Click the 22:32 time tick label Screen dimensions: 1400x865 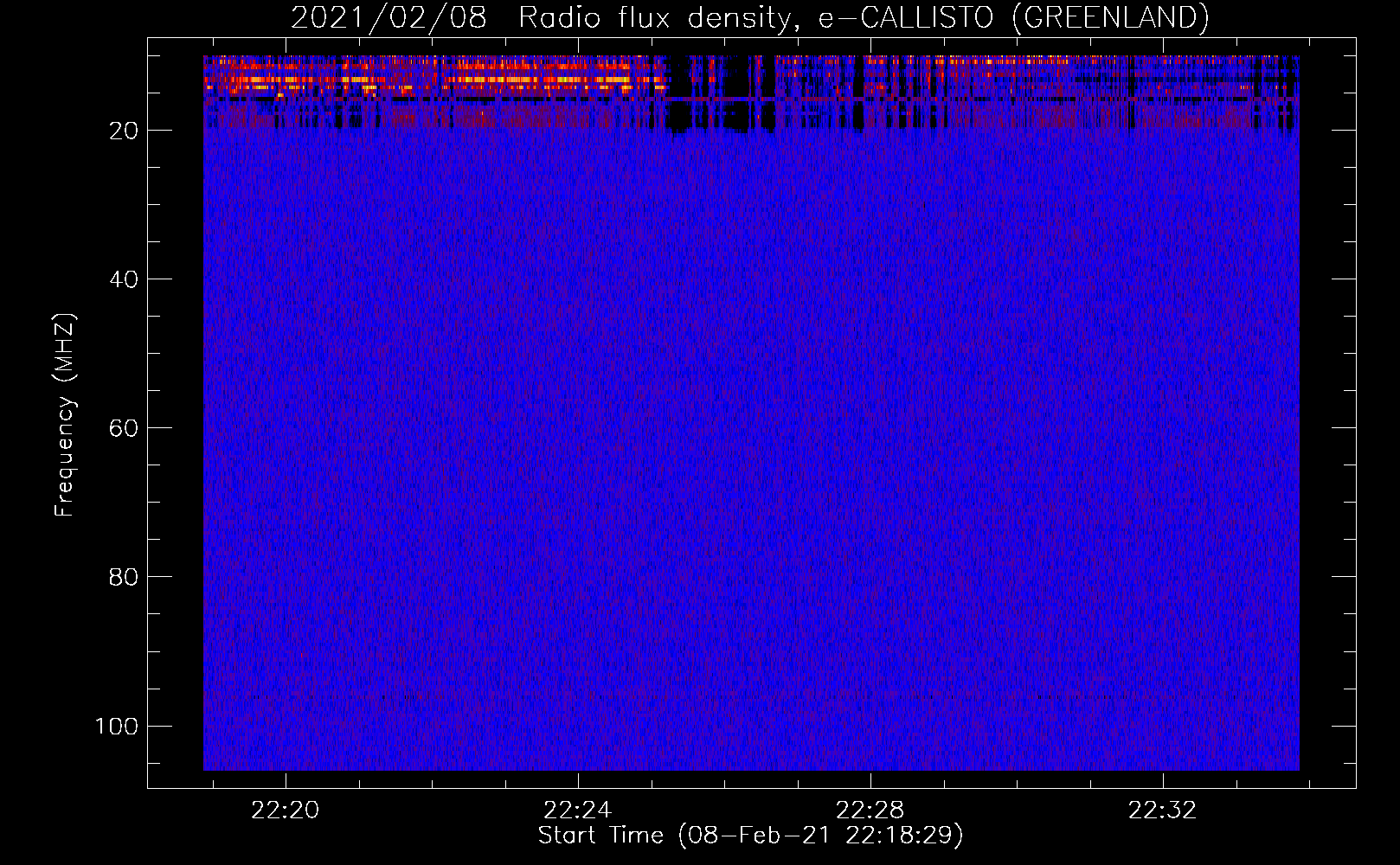pyautogui.click(x=1162, y=811)
